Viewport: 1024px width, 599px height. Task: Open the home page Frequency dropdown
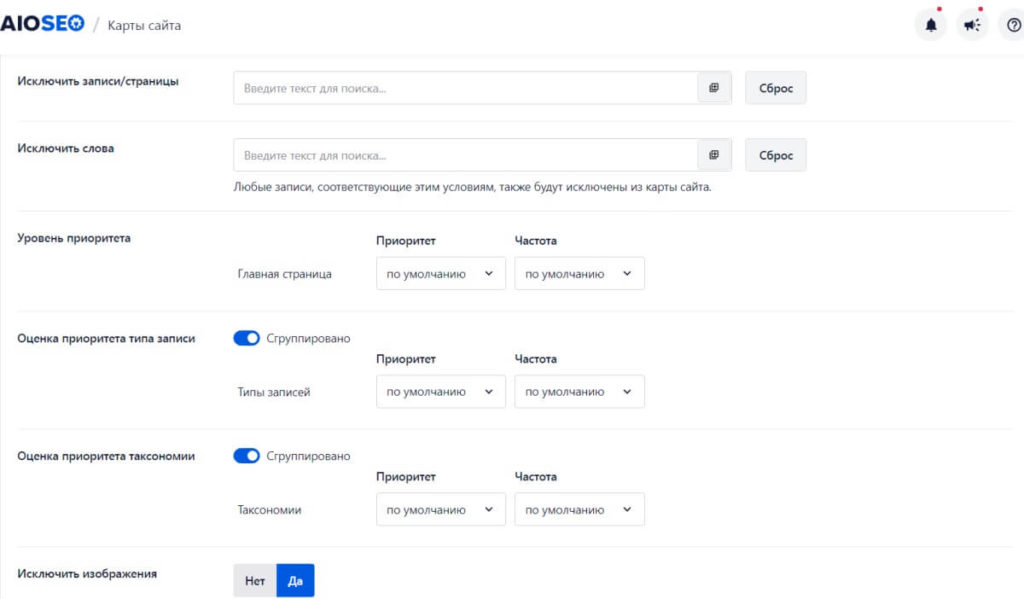pos(579,273)
